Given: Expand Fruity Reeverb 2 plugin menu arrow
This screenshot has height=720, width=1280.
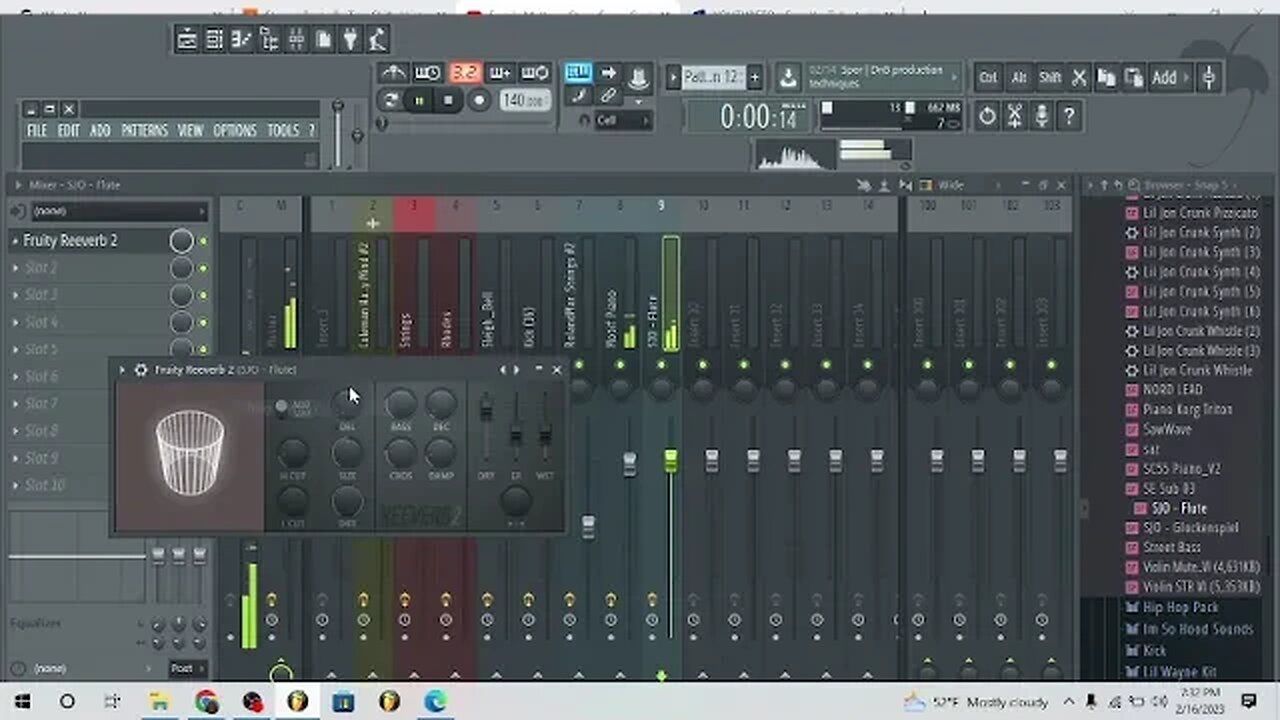Looking at the screenshot, I should click(x=122, y=370).
